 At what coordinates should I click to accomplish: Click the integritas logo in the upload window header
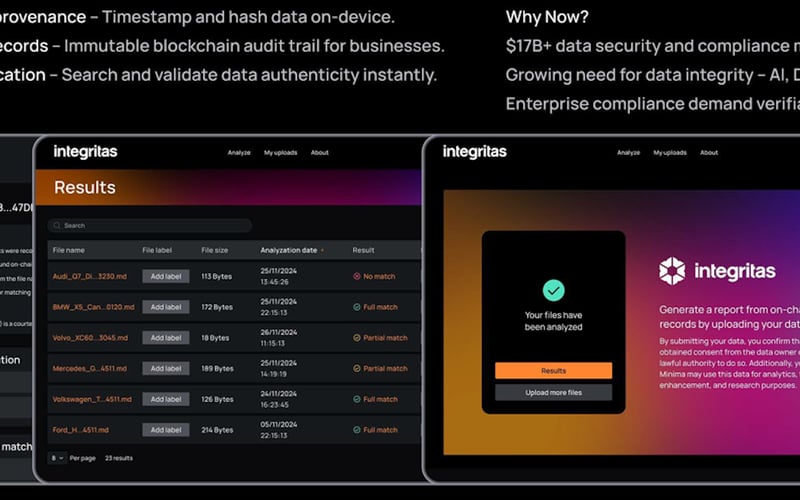pyautogui.click(x=474, y=152)
